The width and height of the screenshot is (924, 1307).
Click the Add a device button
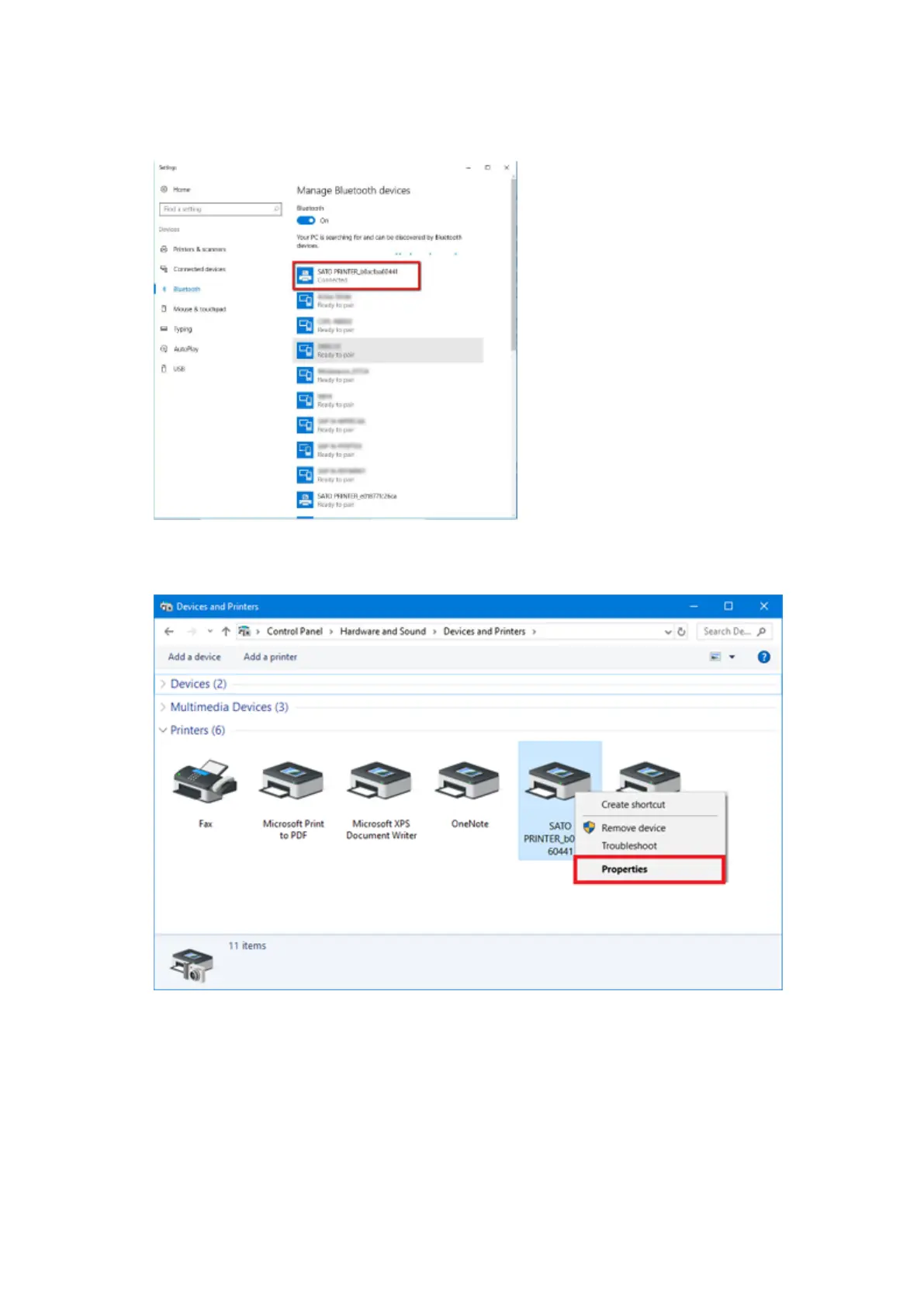194,657
